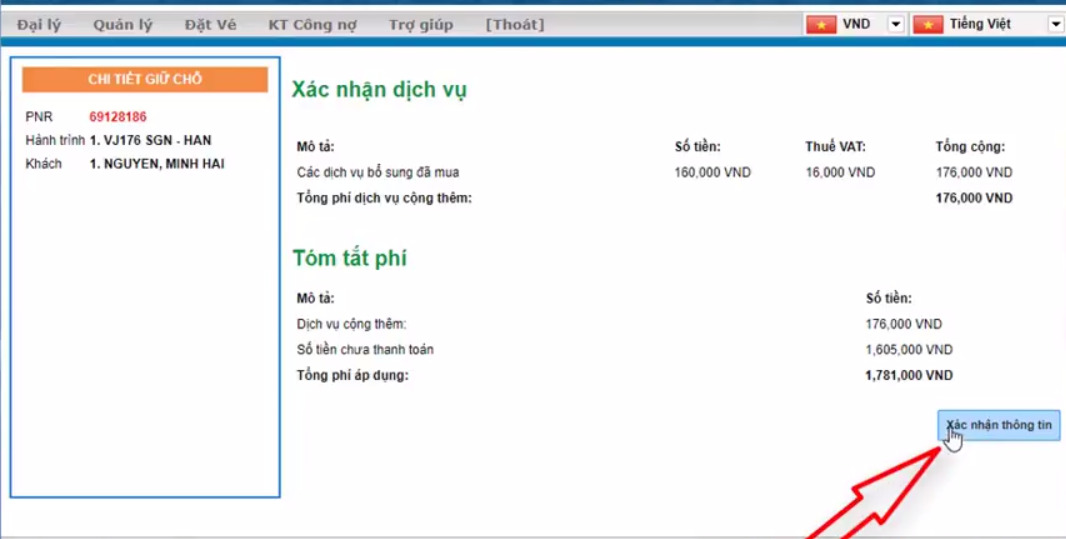1066x539 pixels.
Task: Click the Khách label
Action: (x=44, y=164)
